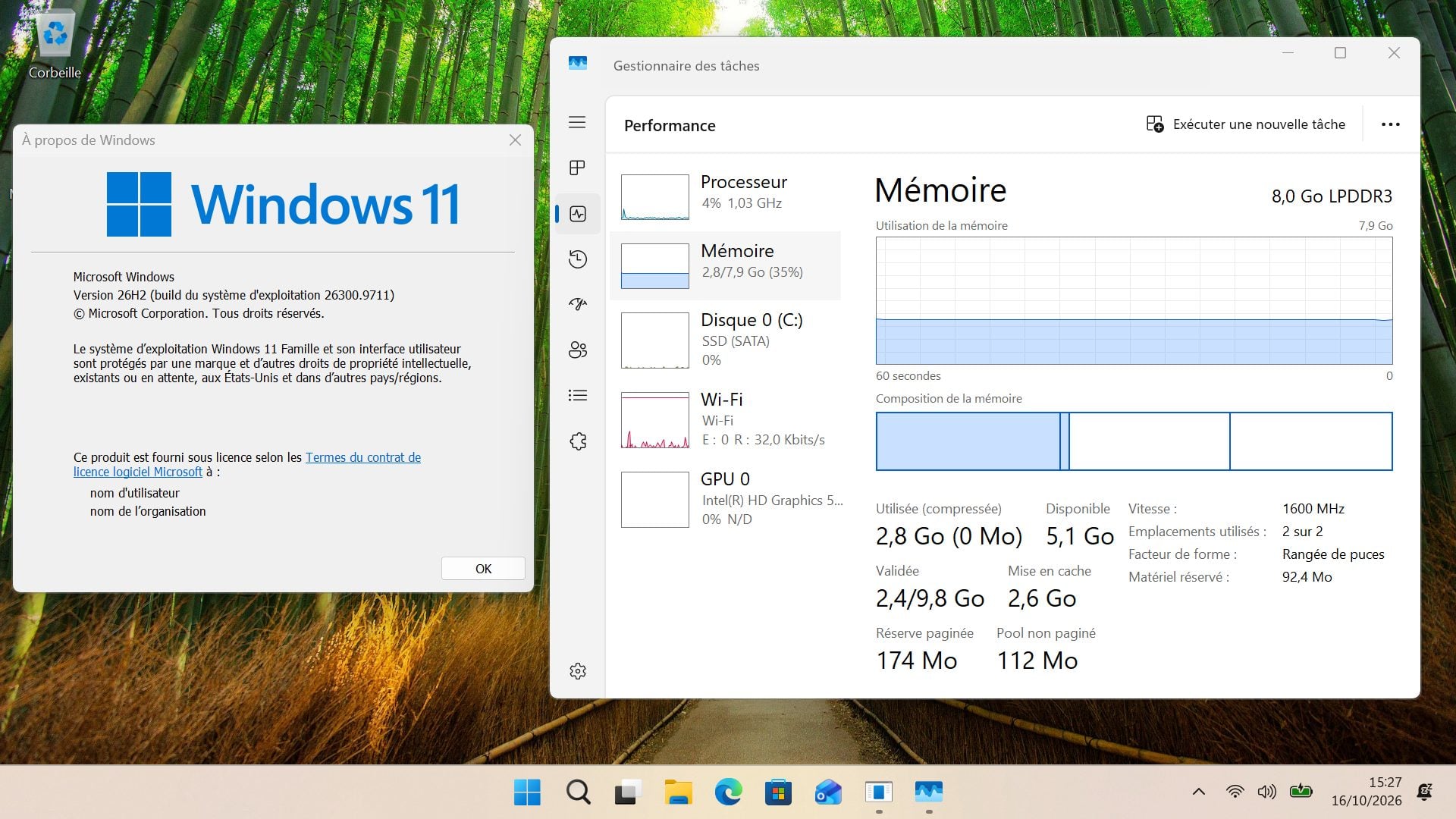1456x819 pixels.
Task: Select the Performance page icon in sidebar
Action: [577, 214]
